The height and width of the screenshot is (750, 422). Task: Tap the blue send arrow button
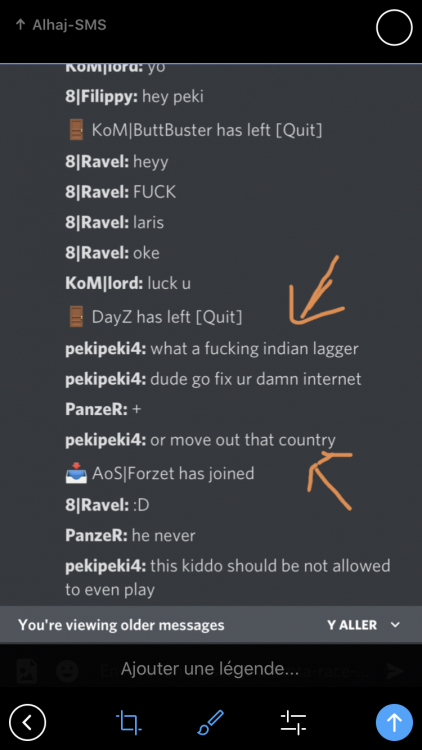click(x=394, y=722)
